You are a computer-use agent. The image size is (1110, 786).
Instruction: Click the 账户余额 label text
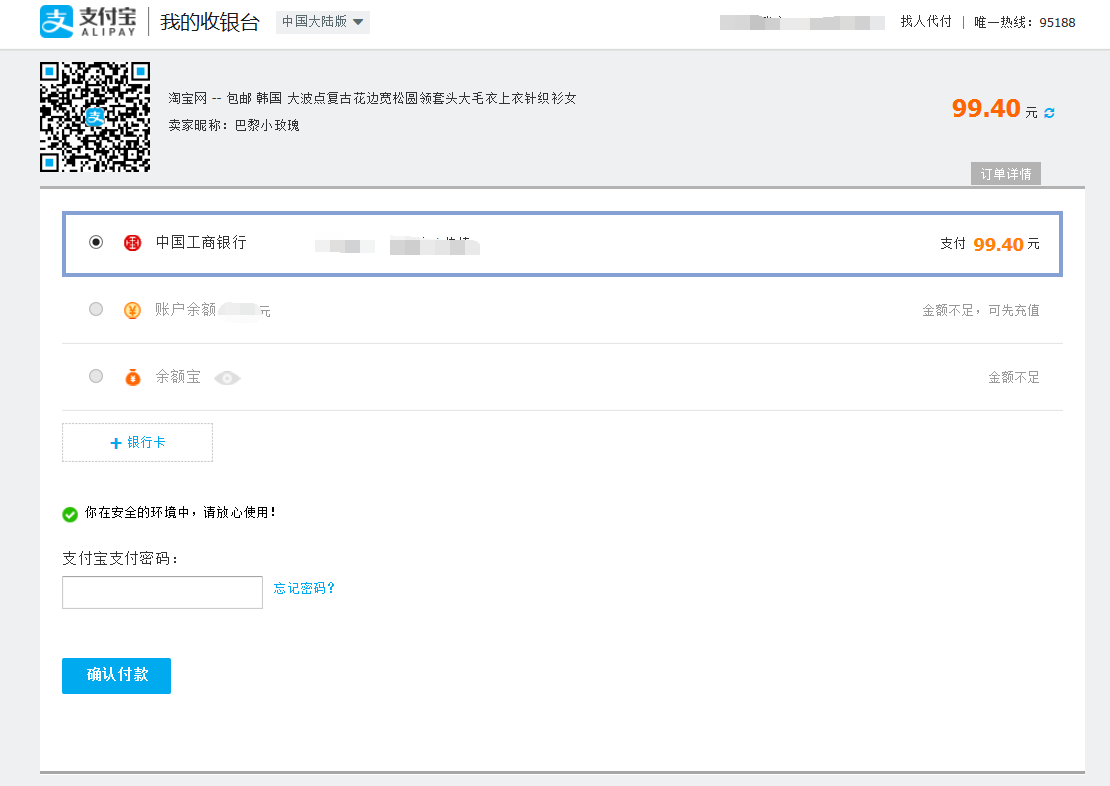(185, 309)
